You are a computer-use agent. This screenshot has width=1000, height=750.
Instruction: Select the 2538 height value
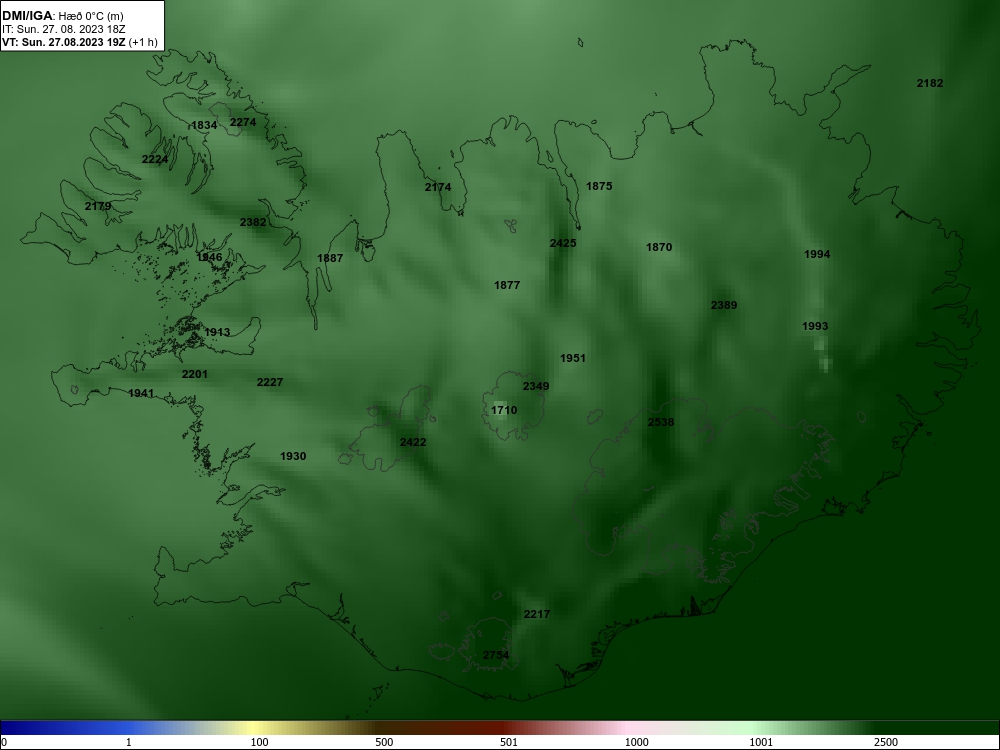661,422
